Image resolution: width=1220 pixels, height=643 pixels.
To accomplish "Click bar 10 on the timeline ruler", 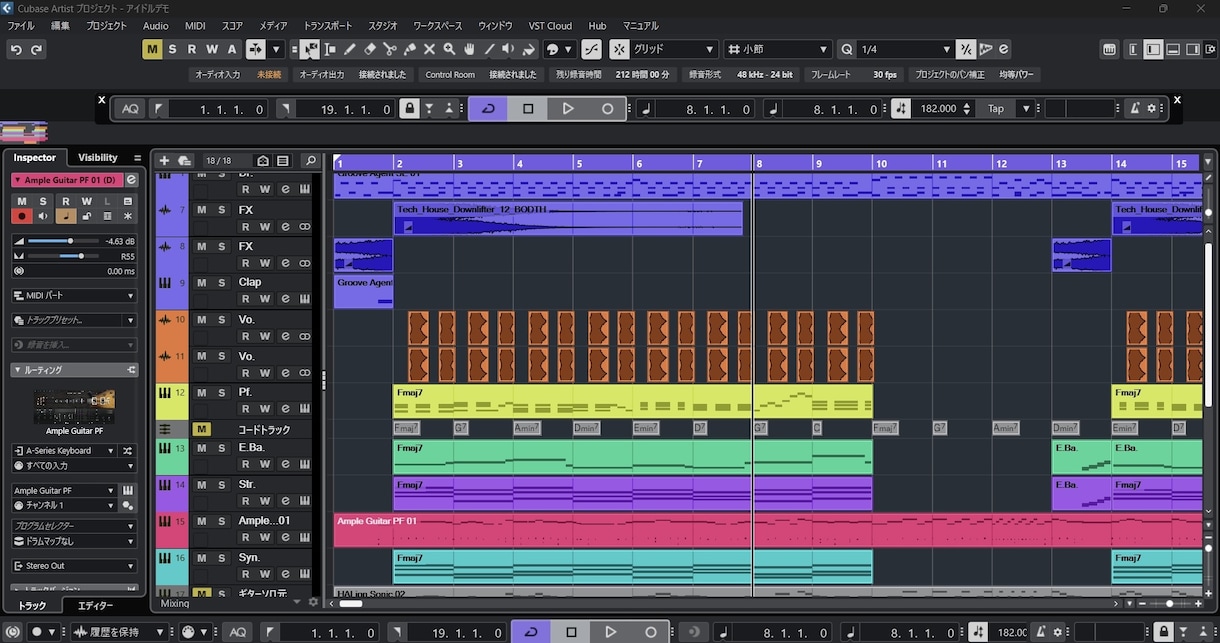I will 880,163.
